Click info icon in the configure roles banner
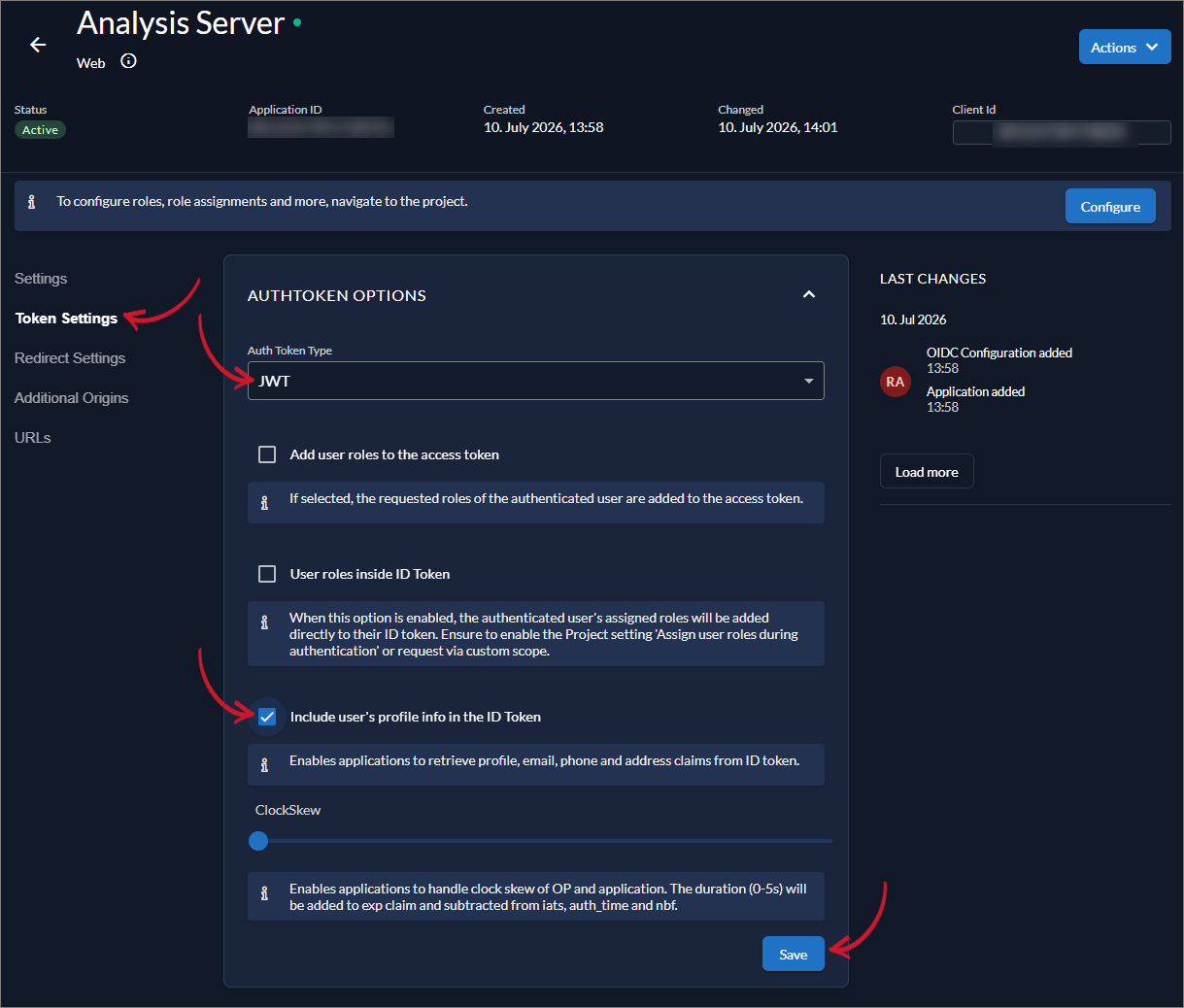 pyautogui.click(x=32, y=202)
